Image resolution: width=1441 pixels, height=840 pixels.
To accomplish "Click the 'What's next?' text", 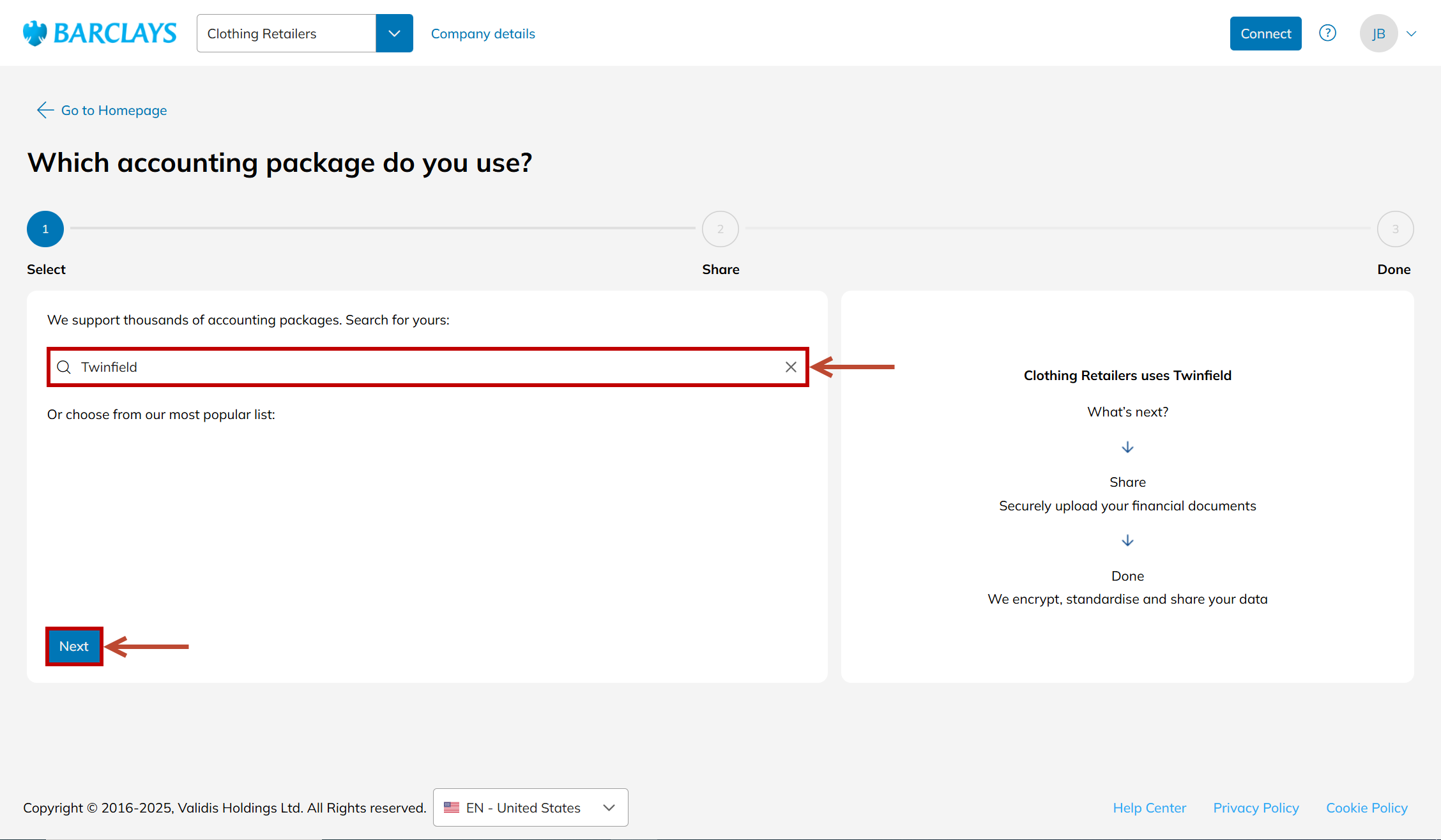I will coord(1127,412).
